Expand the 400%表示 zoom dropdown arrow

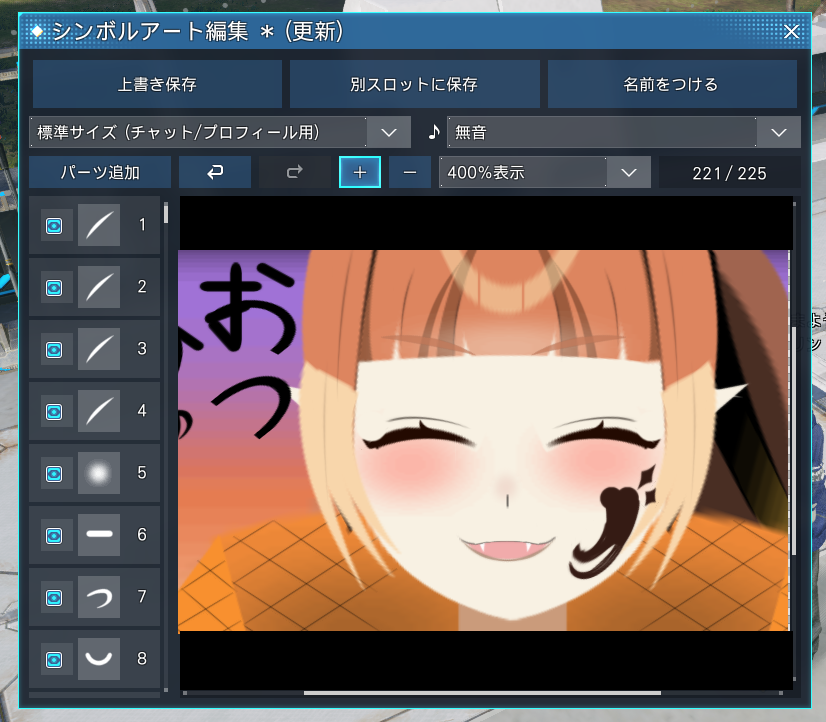click(x=628, y=172)
